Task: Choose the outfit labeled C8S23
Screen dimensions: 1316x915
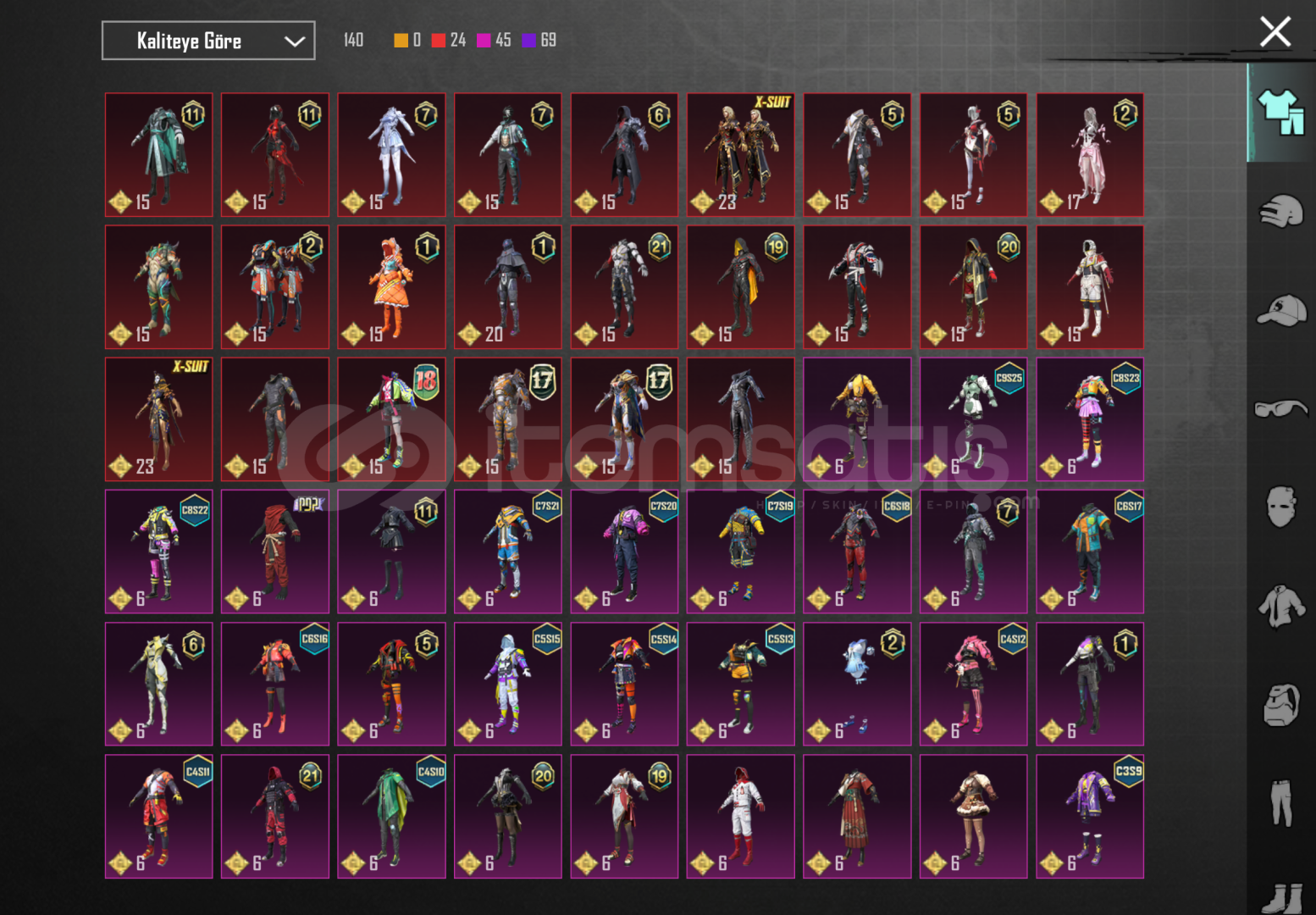Action: pyautogui.click(x=1090, y=419)
